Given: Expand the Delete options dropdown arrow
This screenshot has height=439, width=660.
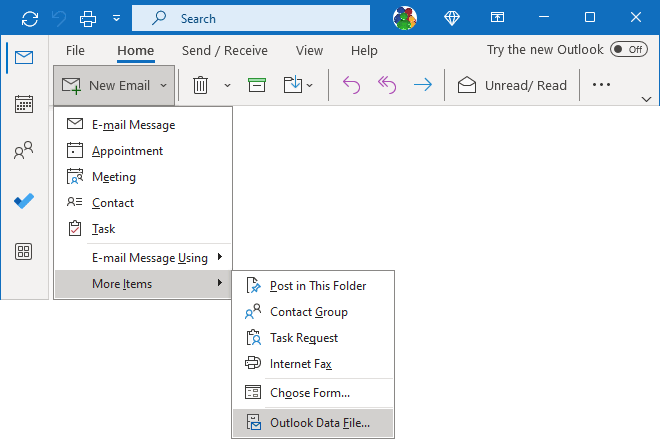Looking at the screenshot, I should 227,85.
